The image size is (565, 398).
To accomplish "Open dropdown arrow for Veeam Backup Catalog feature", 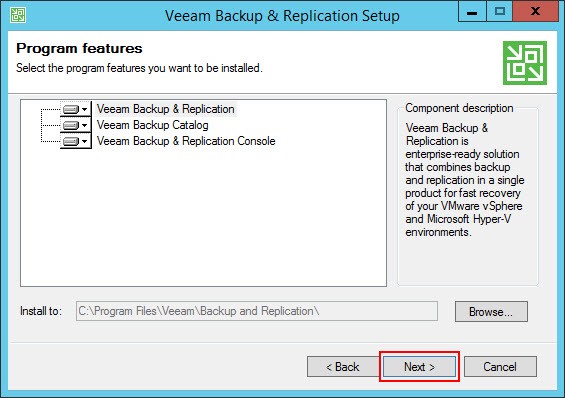I will pyautogui.click(x=84, y=125).
